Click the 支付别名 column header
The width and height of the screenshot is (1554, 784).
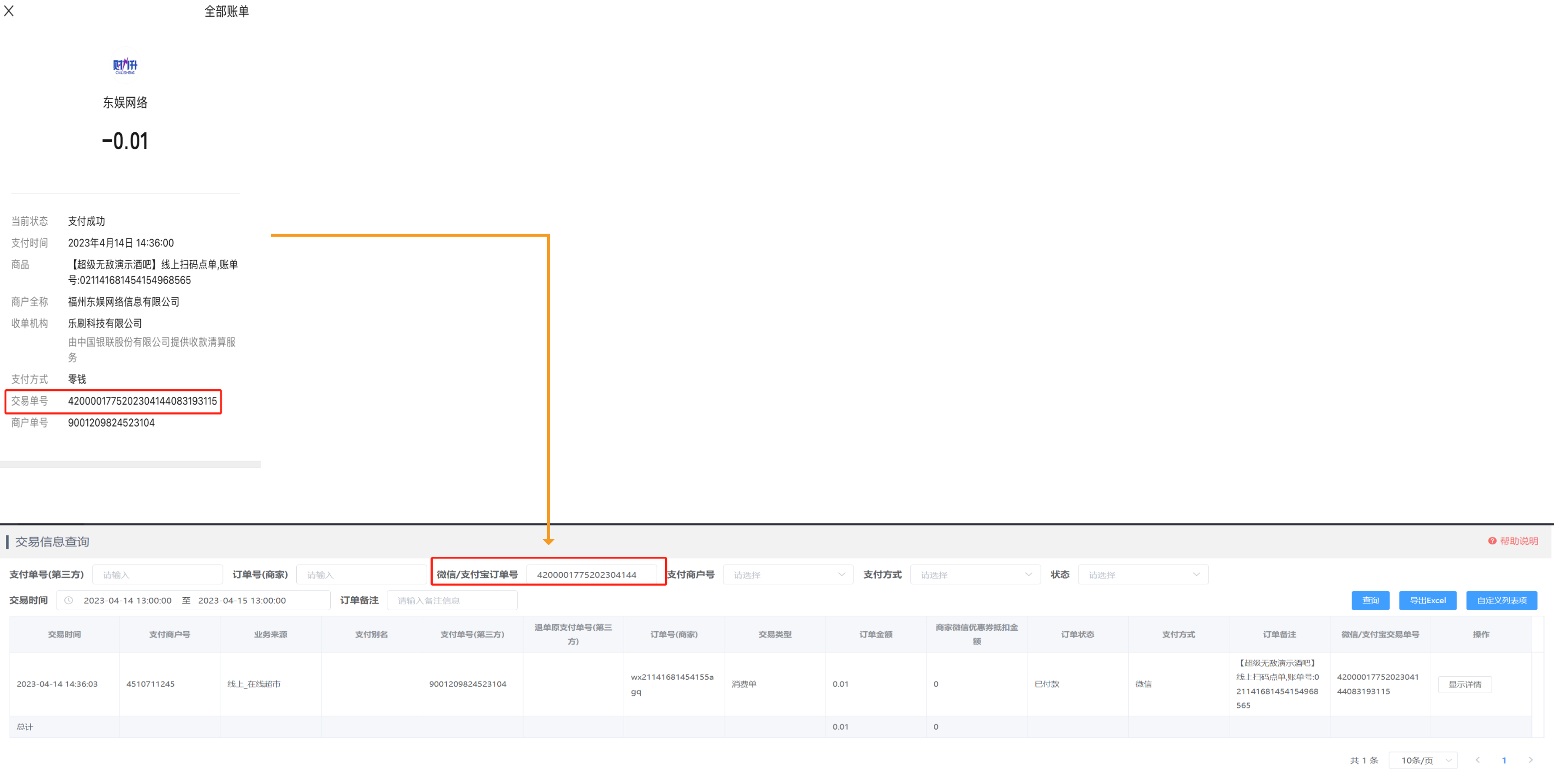point(371,634)
